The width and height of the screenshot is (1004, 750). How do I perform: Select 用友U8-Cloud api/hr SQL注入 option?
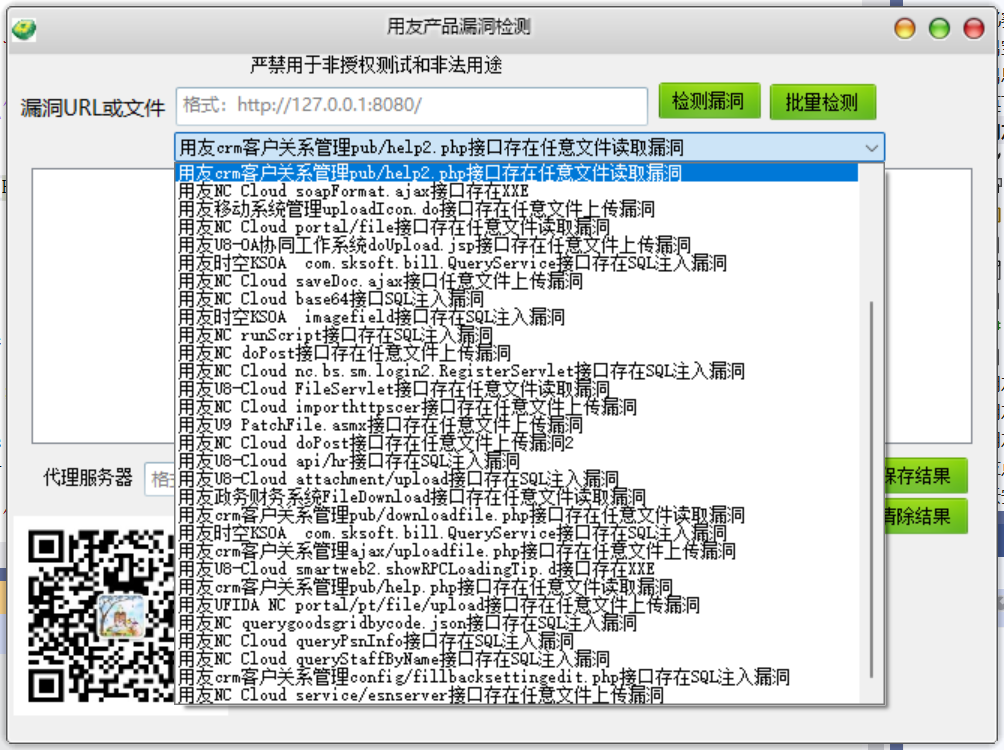click(x=517, y=461)
